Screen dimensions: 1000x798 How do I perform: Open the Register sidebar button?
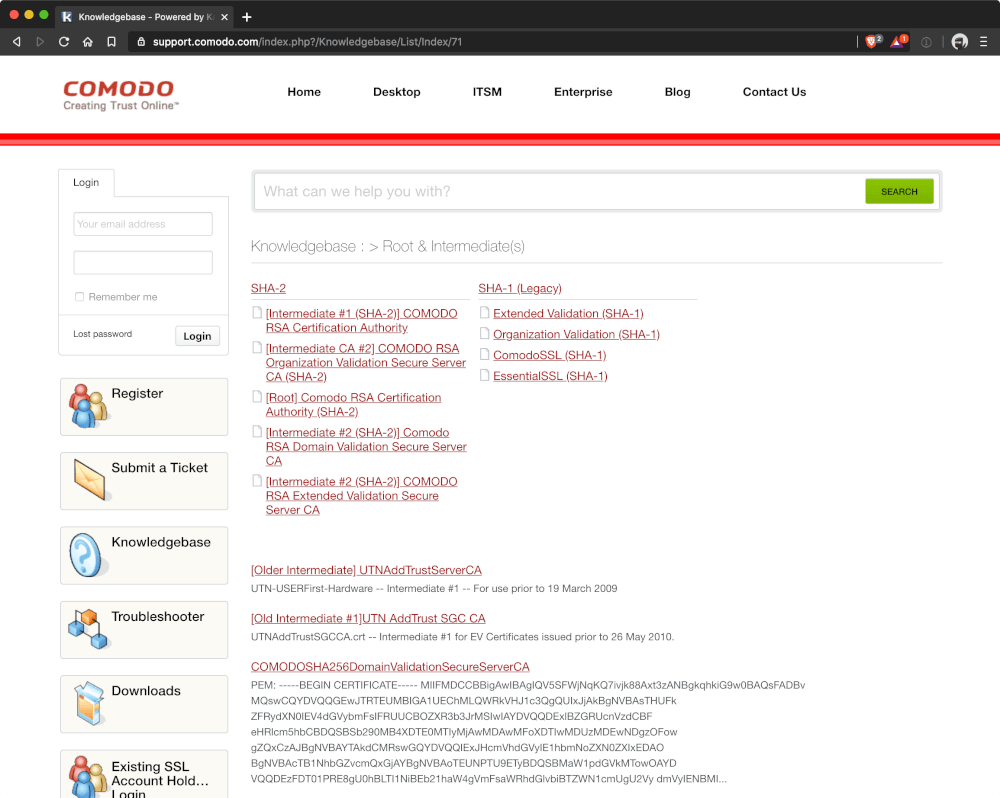click(144, 407)
